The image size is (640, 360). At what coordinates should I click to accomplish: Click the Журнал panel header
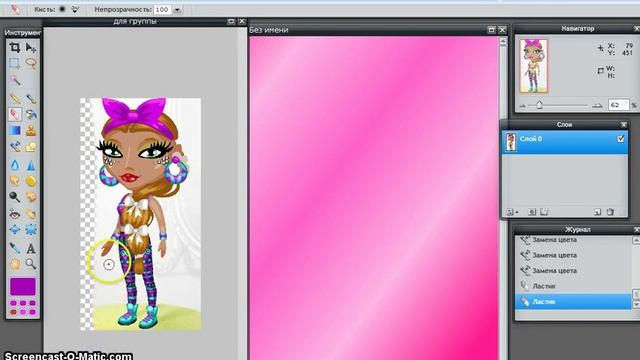click(x=577, y=229)
